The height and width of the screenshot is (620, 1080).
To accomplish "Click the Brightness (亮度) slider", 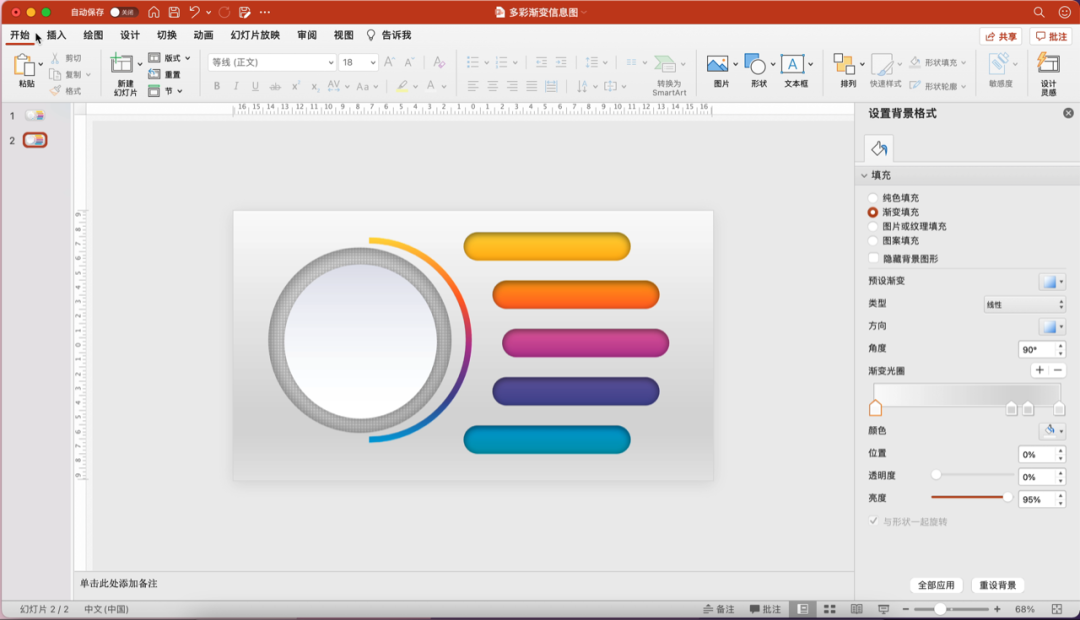I will pyautogui.click(x=970, y=497).
